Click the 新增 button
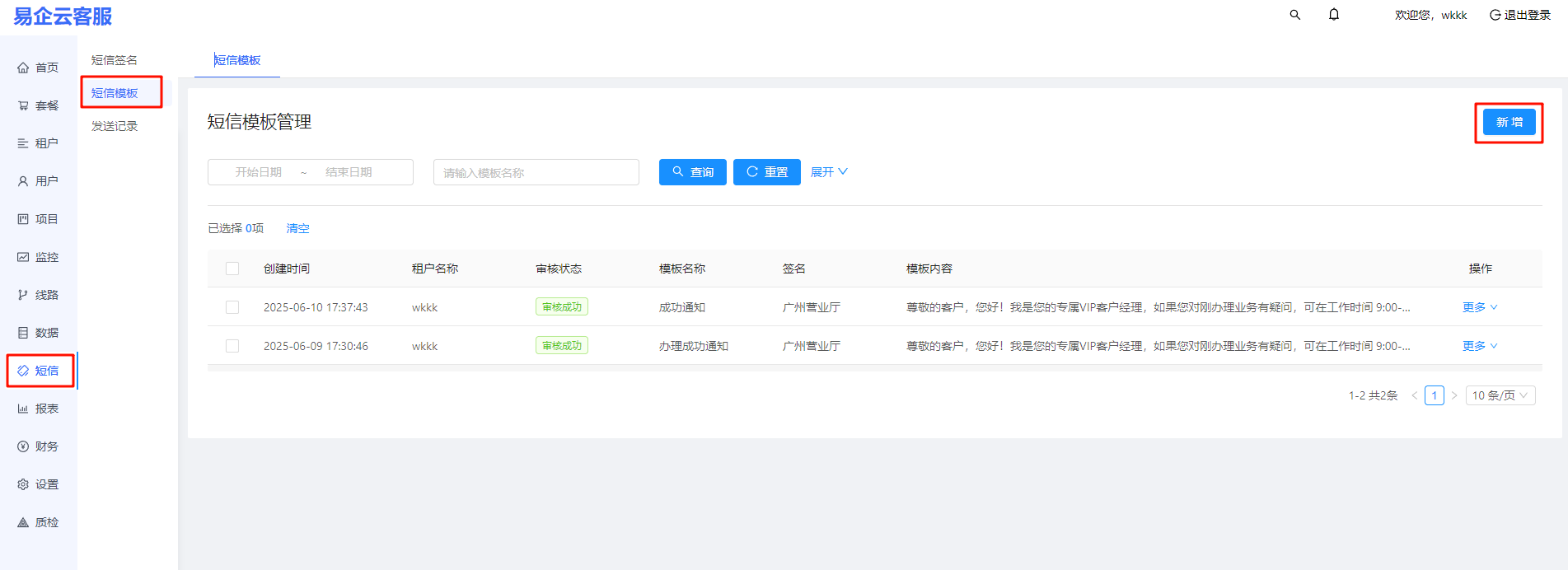The width and height of the screenshot is (1568, 570). tap(1509, 122)
